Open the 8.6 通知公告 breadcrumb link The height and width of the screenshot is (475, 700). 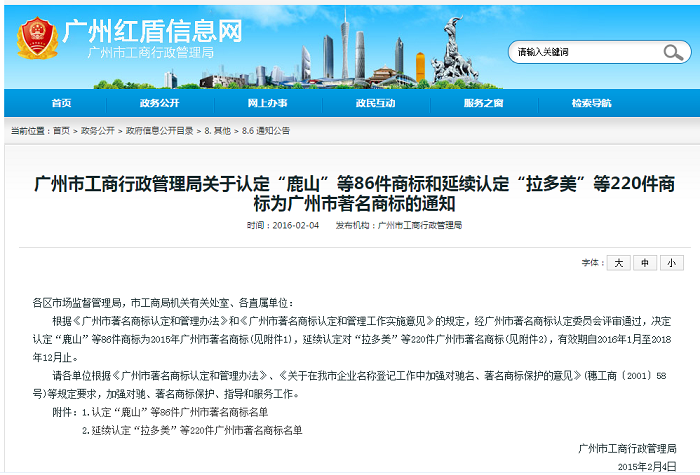click(x=265, y=131)
